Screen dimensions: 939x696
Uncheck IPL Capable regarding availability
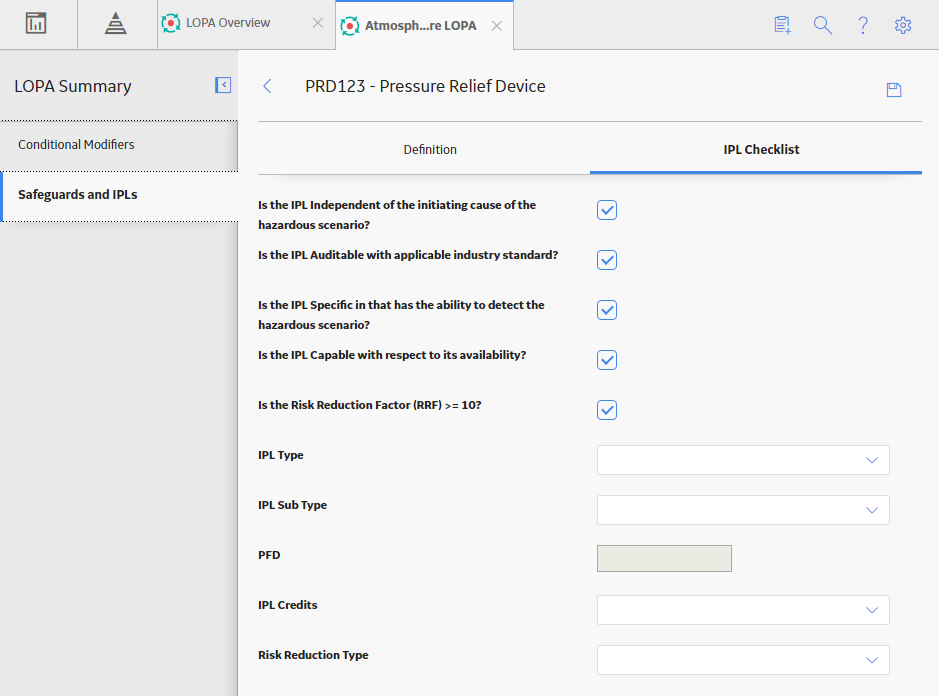click(x=607, y=360)
